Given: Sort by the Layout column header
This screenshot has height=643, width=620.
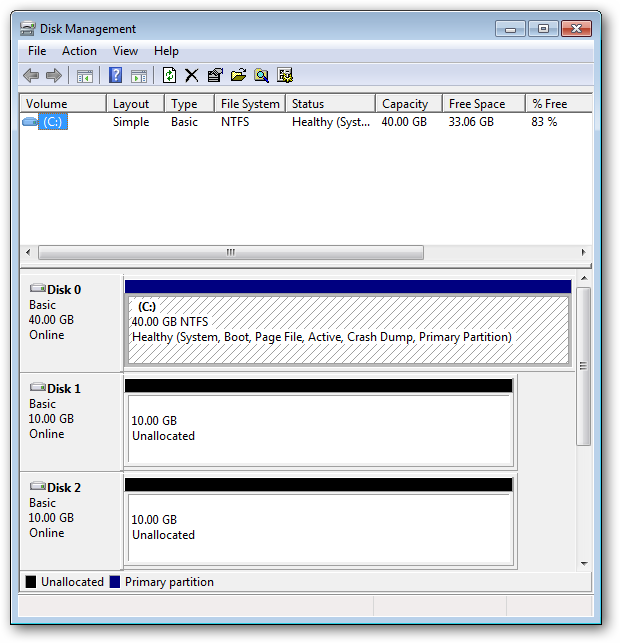Looking at the screenshot, I should 135,104.
